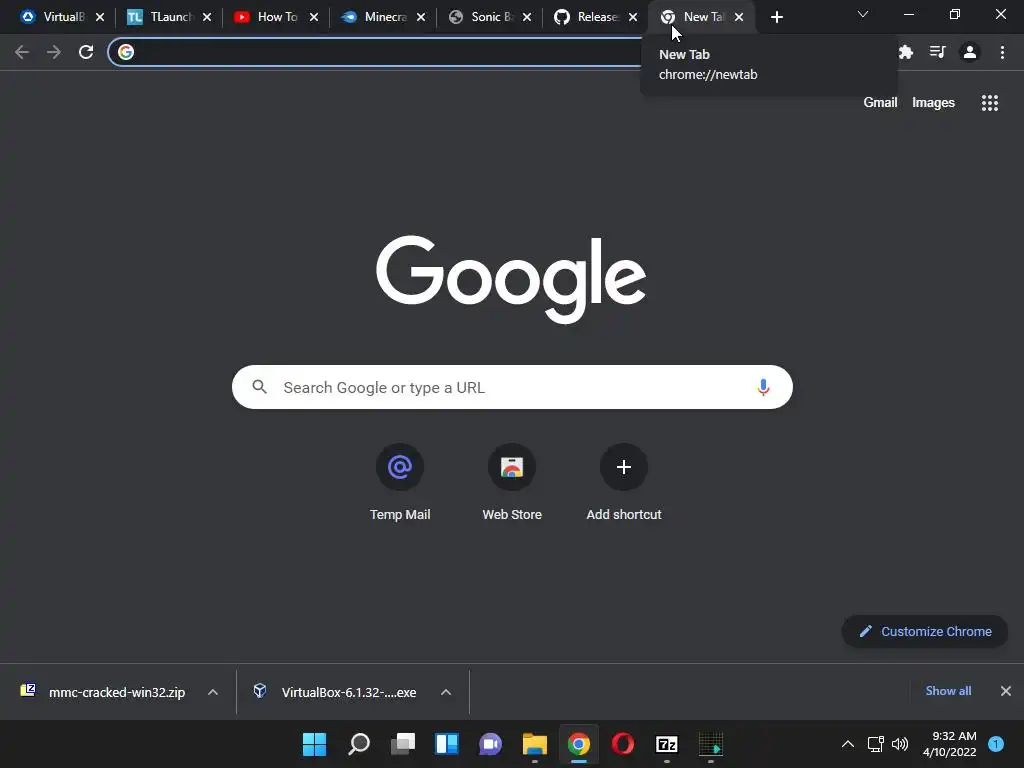Go forward to the next page
The width and height of the screenshot is (1024, 768).
54,52
